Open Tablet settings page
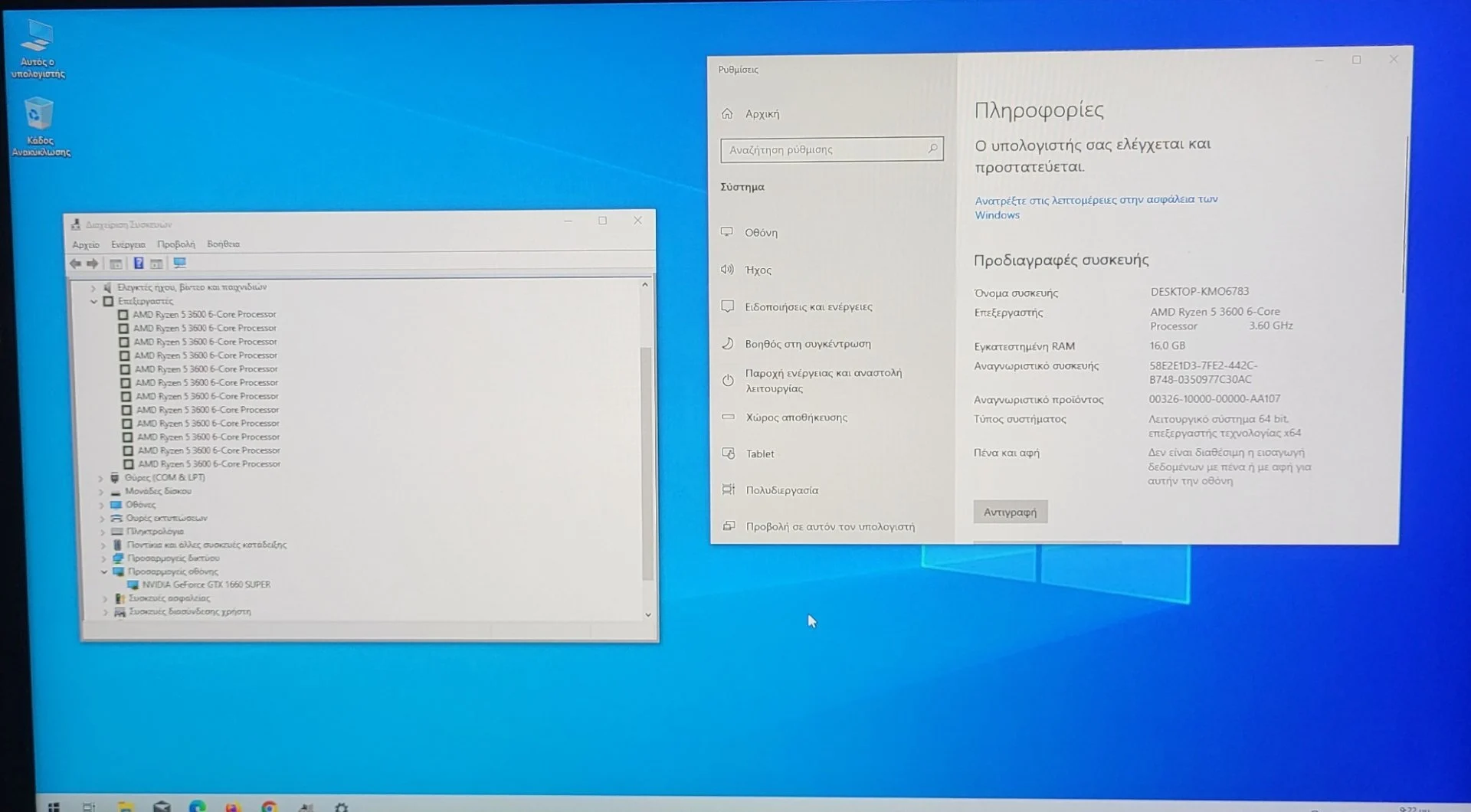 (x=760, y=453)
